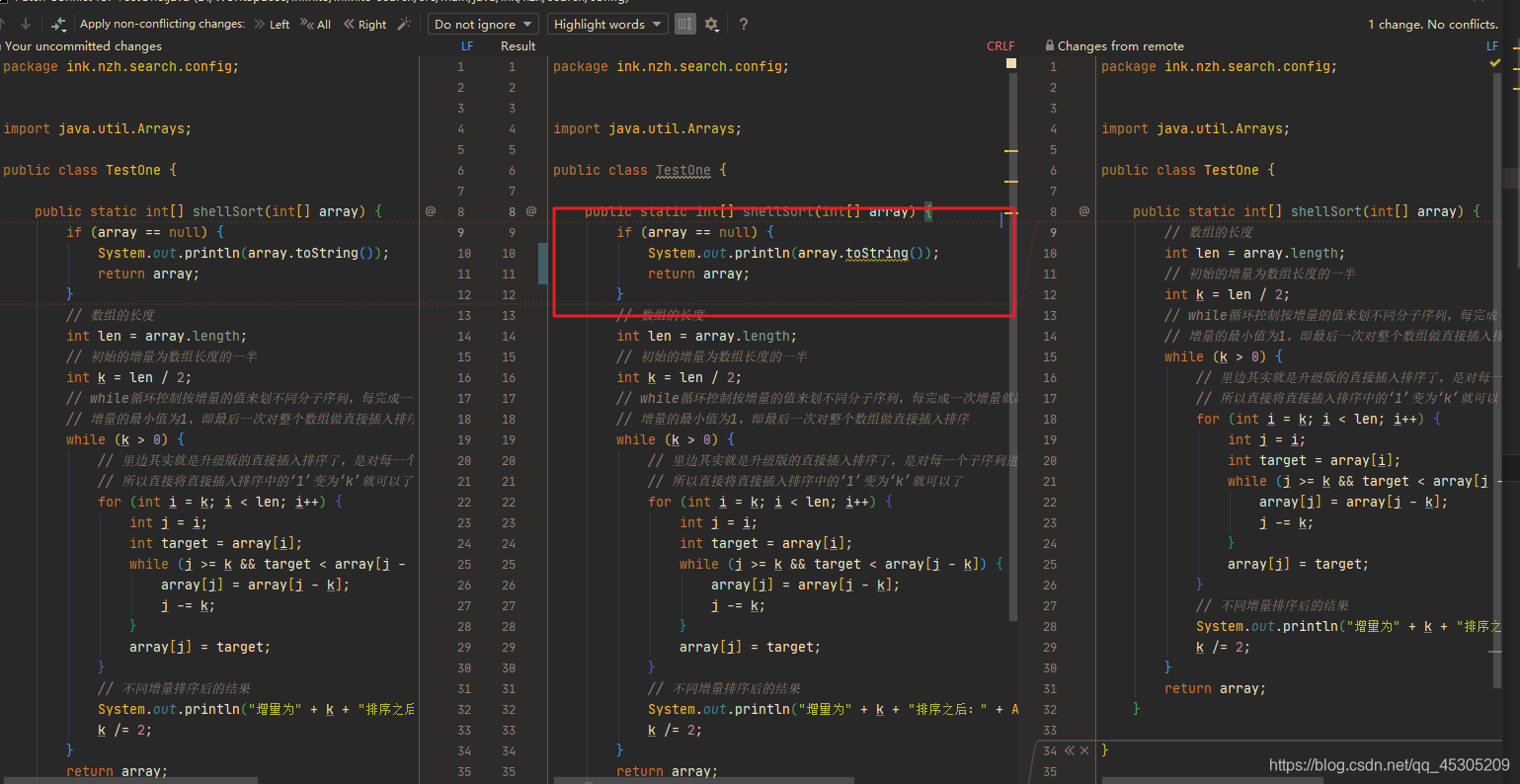Click 'return array;' on Result line 11
Image resolution: width=1520 pixels, height=784 pixels.
point(698,274)
